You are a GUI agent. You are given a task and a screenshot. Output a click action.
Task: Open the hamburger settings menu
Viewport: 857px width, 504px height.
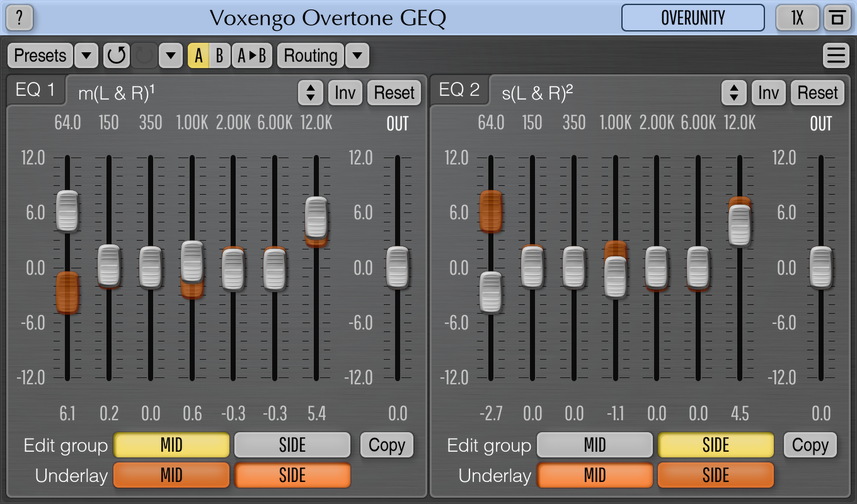pyautogui.click(x=835, y=56)
